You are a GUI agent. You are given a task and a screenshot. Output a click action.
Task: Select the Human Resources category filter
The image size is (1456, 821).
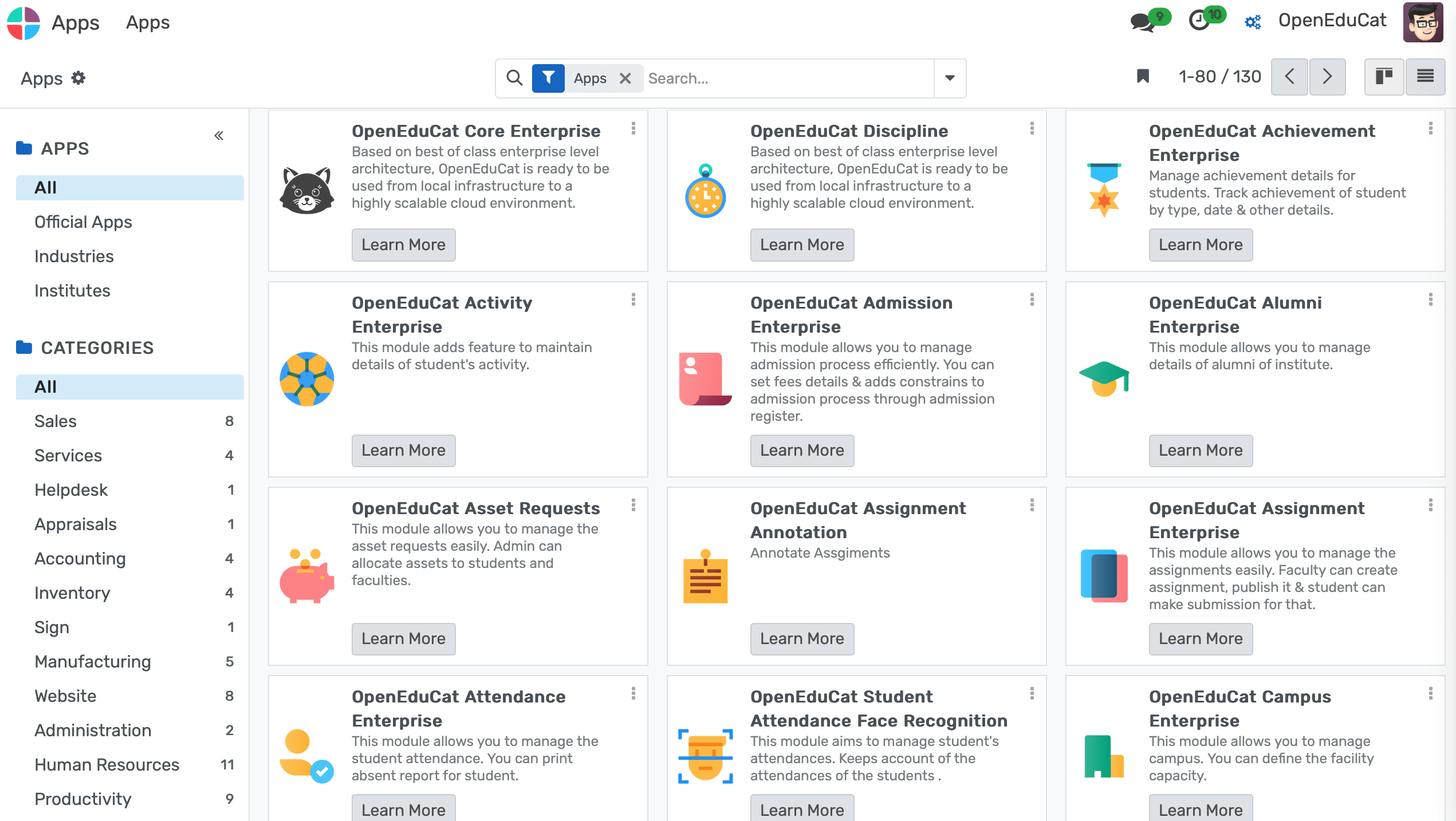pos(107,764)
